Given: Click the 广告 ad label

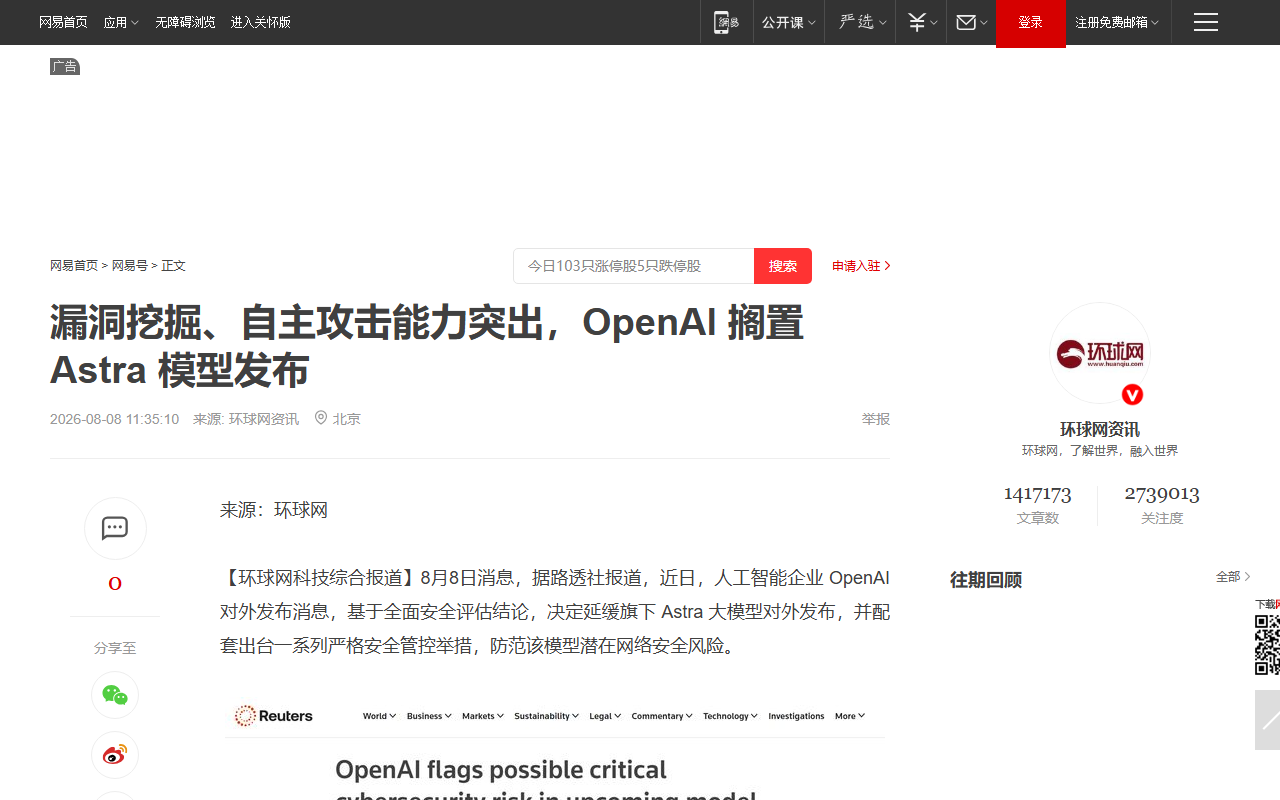Looking at the screenshot, I should tap(65, 66).
